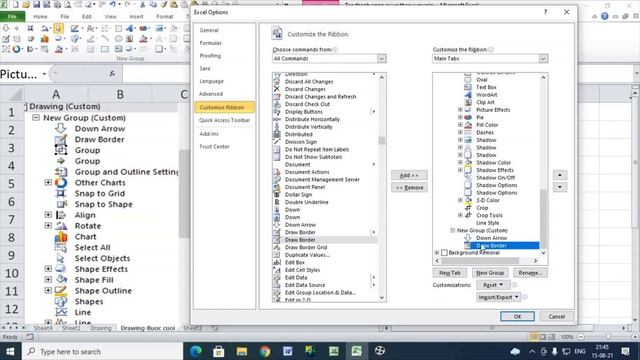Open Google Chrome from the taskbar
Image resolution: width=640 pixels, height=360 pixels.
264,351
